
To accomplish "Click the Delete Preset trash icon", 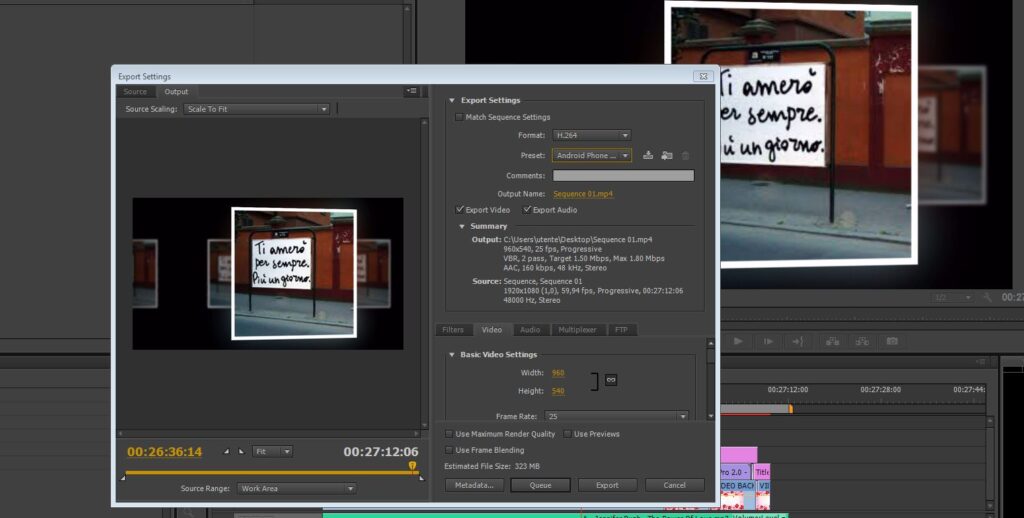I will [685, 155].
